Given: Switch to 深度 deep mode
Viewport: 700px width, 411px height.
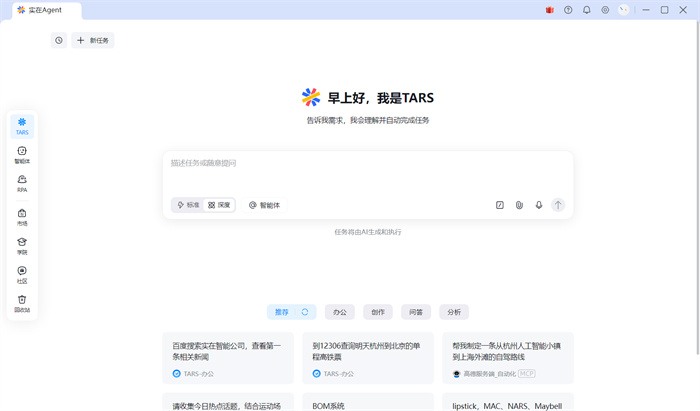Looking at the screenshot, I should (220, 205).
